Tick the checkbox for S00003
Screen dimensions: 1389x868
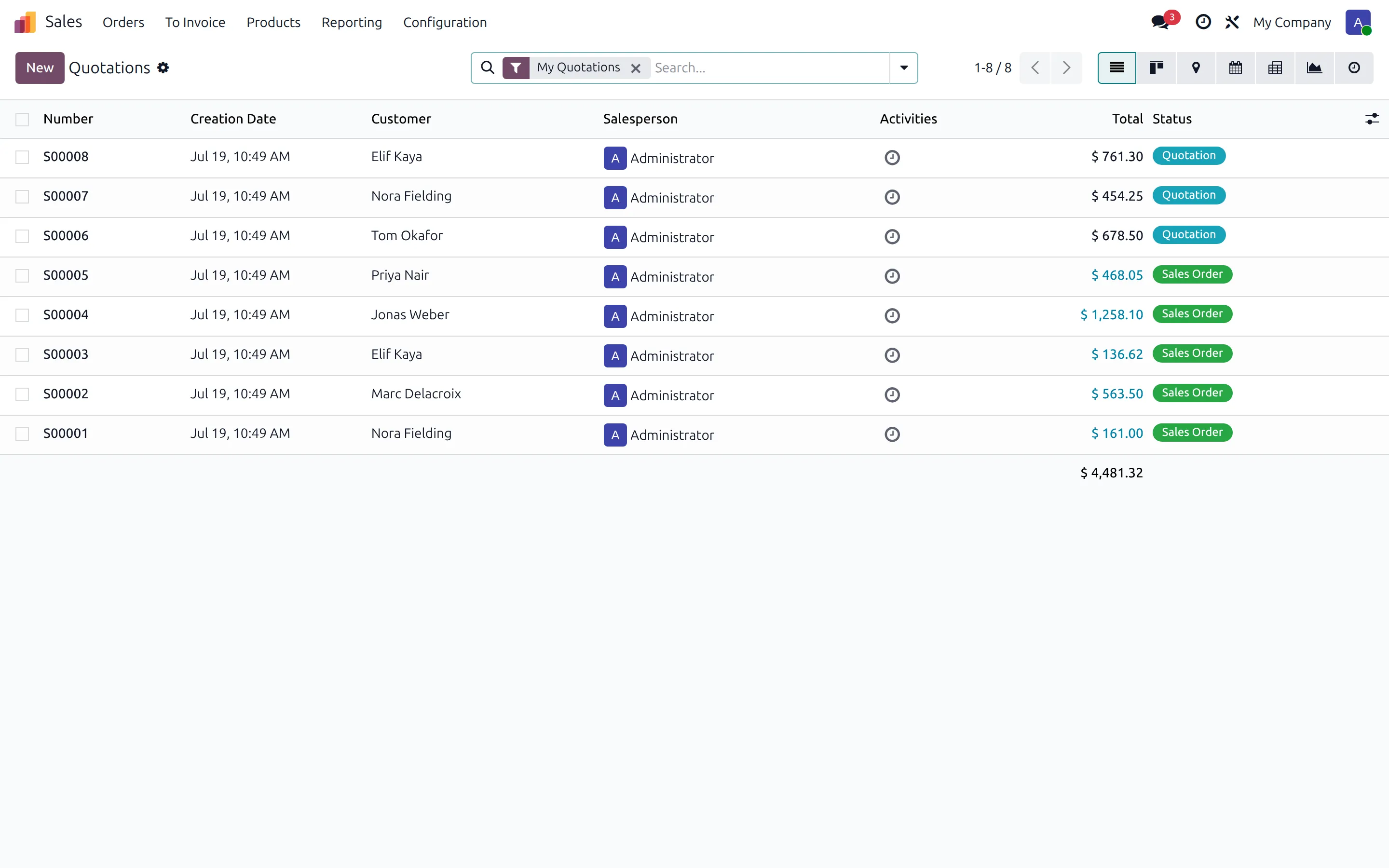(22, 355)
